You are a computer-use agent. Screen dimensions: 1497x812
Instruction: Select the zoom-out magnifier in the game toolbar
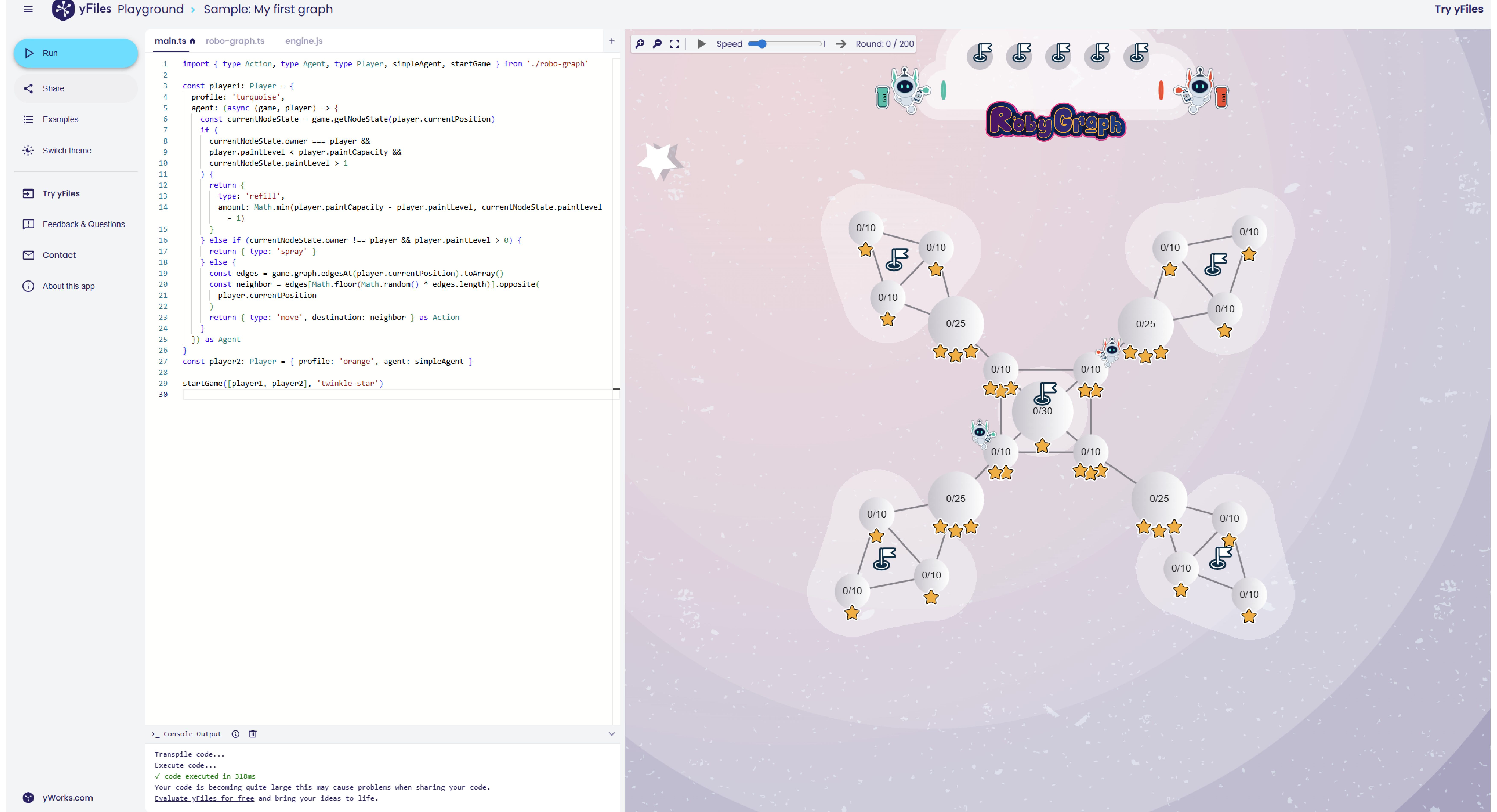click(x=657, y=44)
